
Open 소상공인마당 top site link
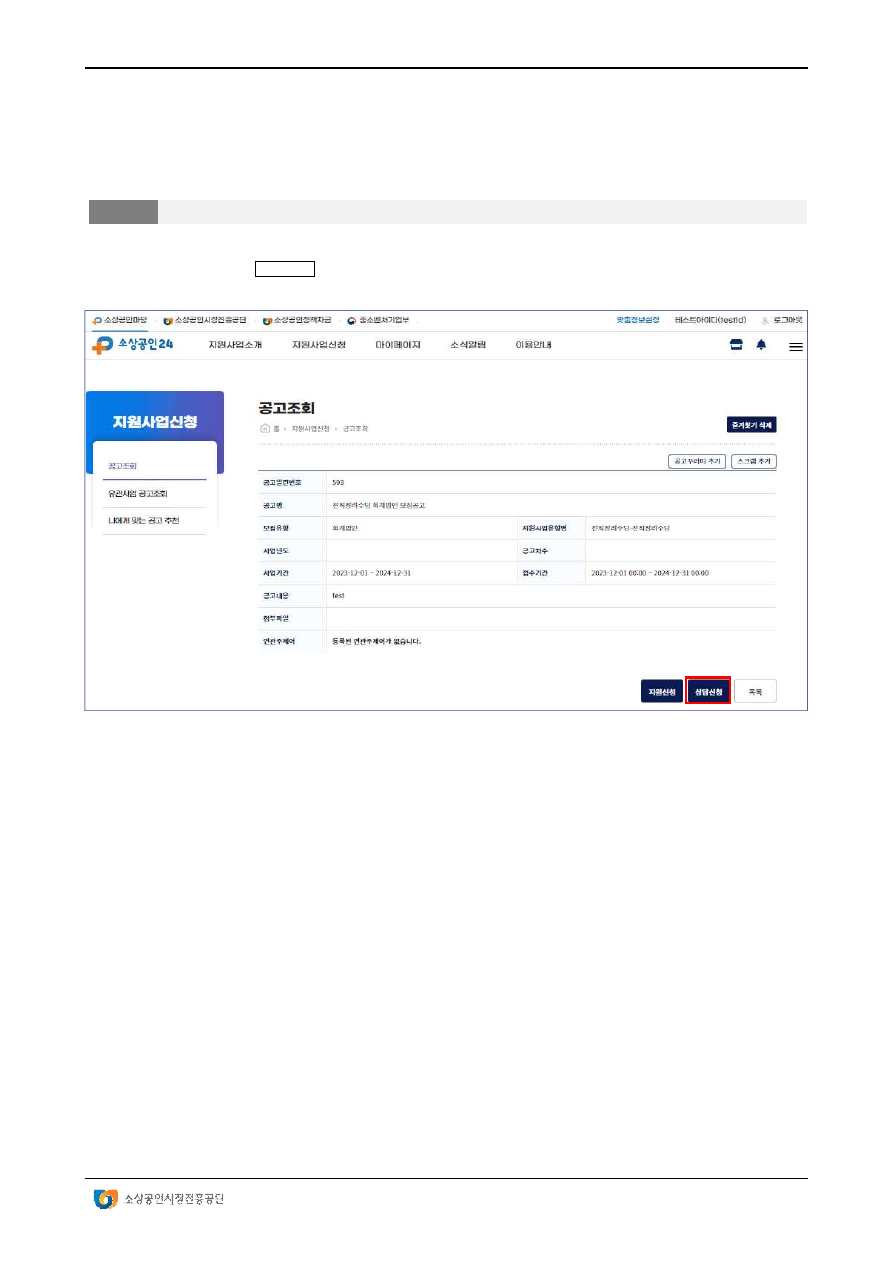click(x=120, y=320)
